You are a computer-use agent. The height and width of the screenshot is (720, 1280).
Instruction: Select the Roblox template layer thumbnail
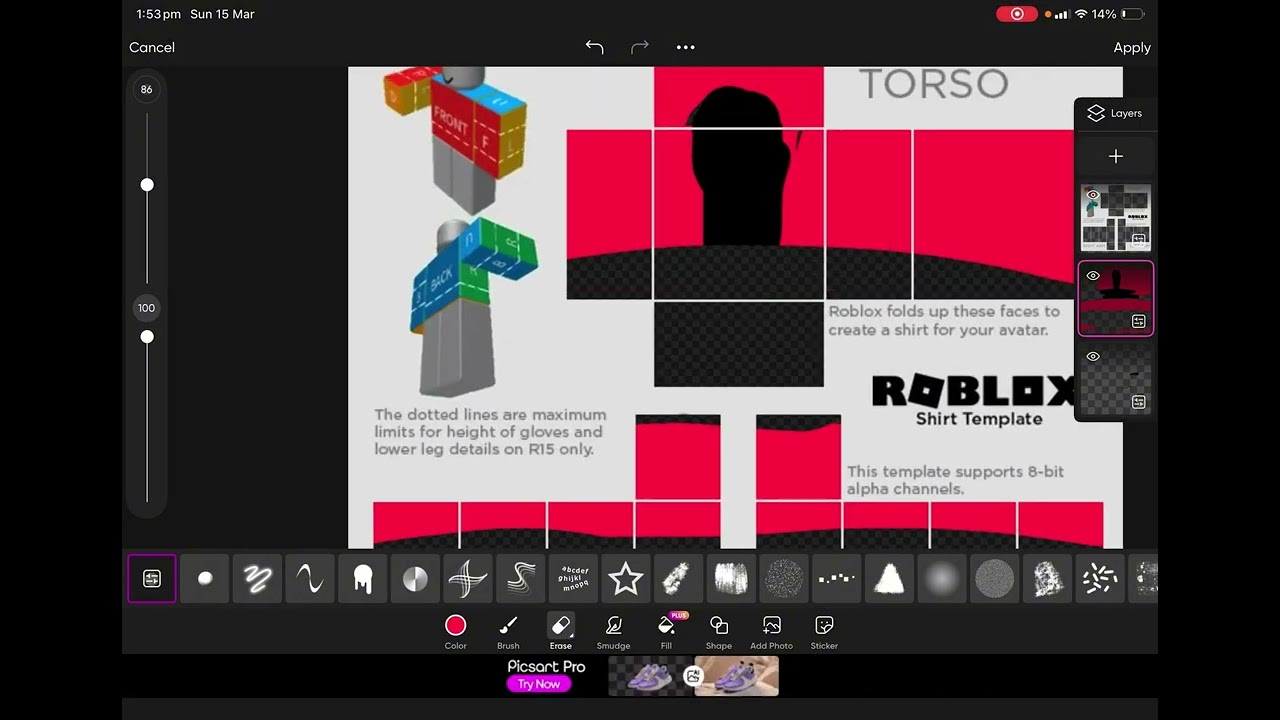pos(1116,218)
